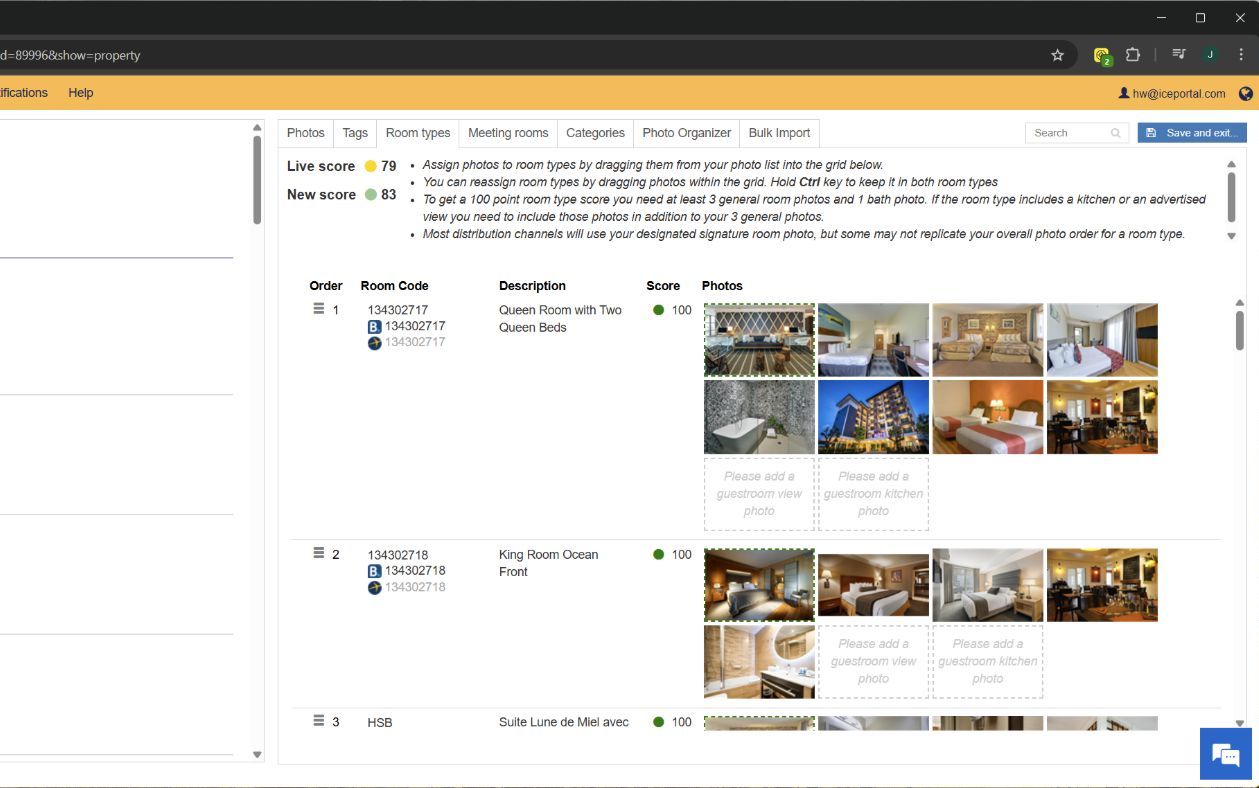Click Queen Room guestroom view photo placeholder
The height and width of the screenshot is (788, 1259).
point(760,494)
